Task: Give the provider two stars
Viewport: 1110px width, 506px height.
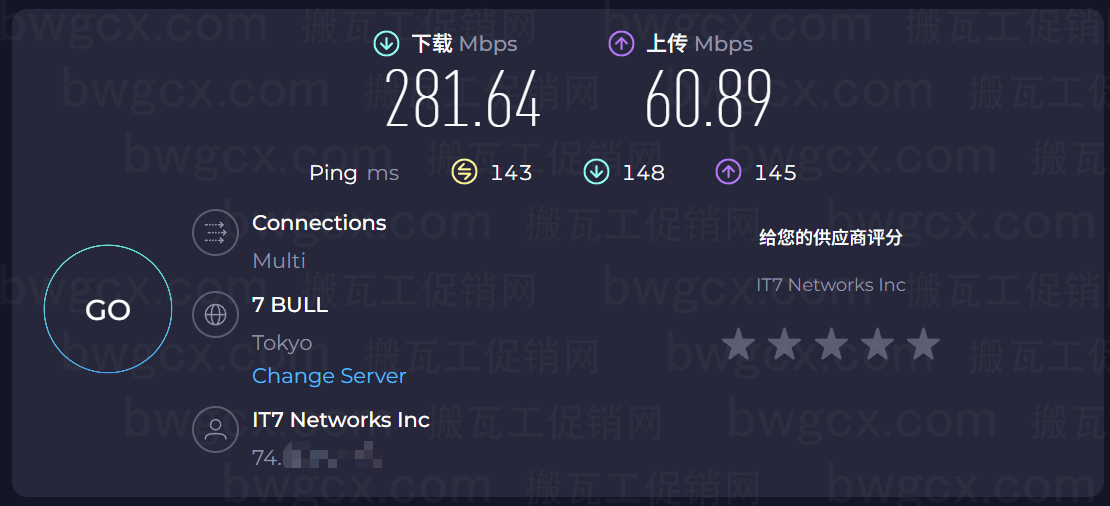Action: click(x=784, y=344)
